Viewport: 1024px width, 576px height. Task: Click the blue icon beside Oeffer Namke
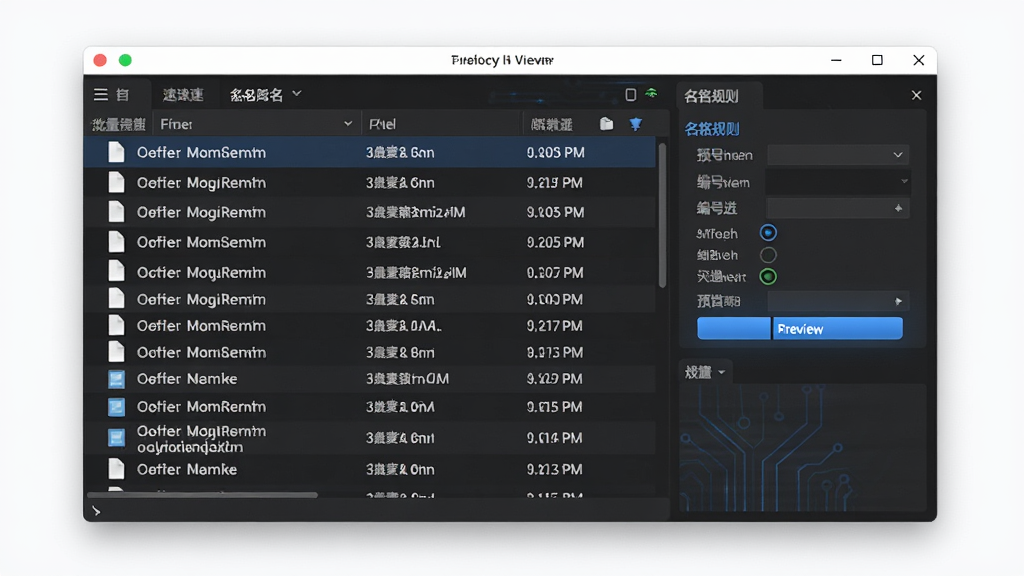coord(116,379)
